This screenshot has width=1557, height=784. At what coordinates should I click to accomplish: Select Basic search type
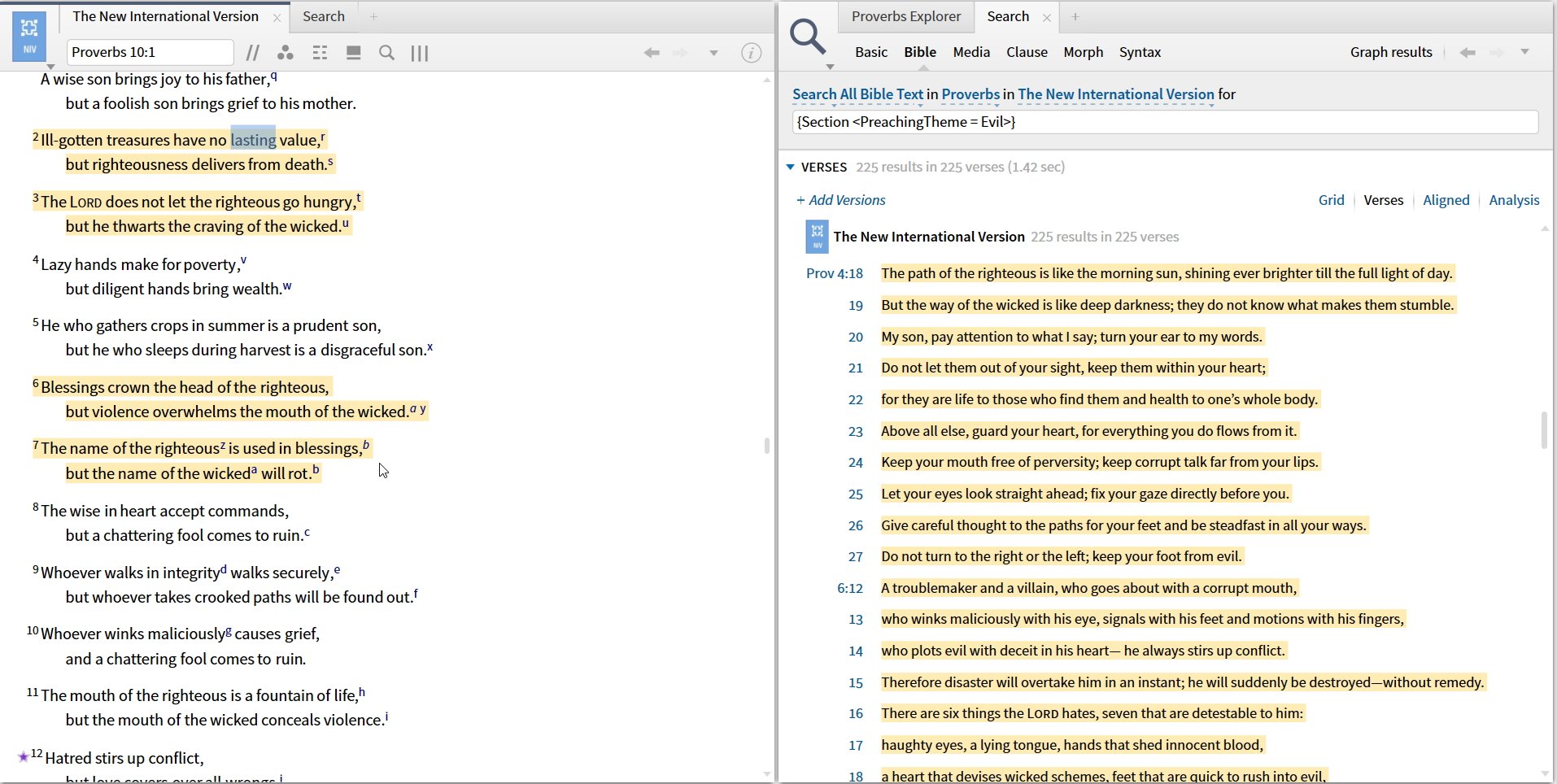(871, 52)
